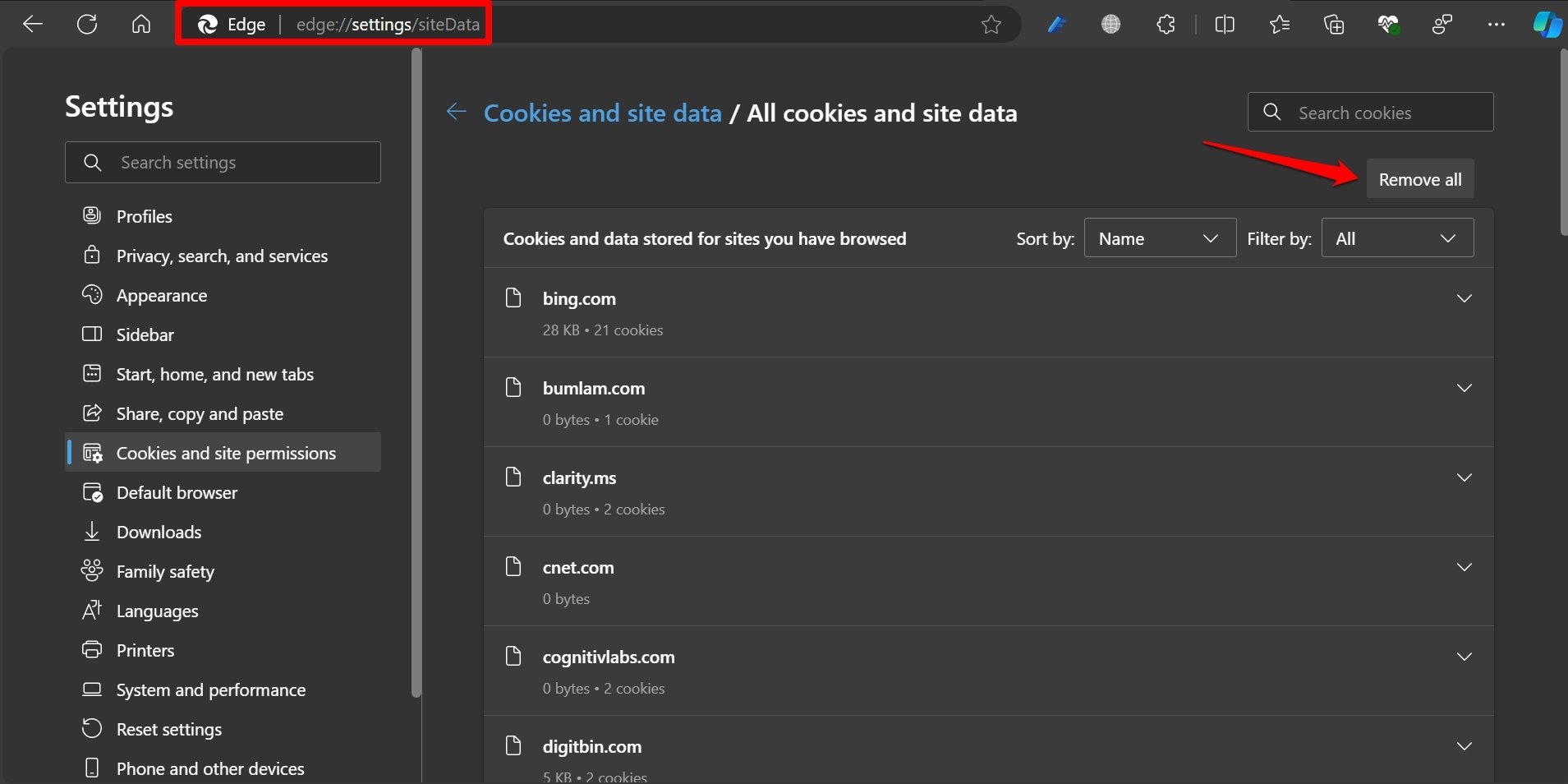Click the cognitivlabs.com site name
The width and height of the screenshot is (1568, 784).
[609, 657]
